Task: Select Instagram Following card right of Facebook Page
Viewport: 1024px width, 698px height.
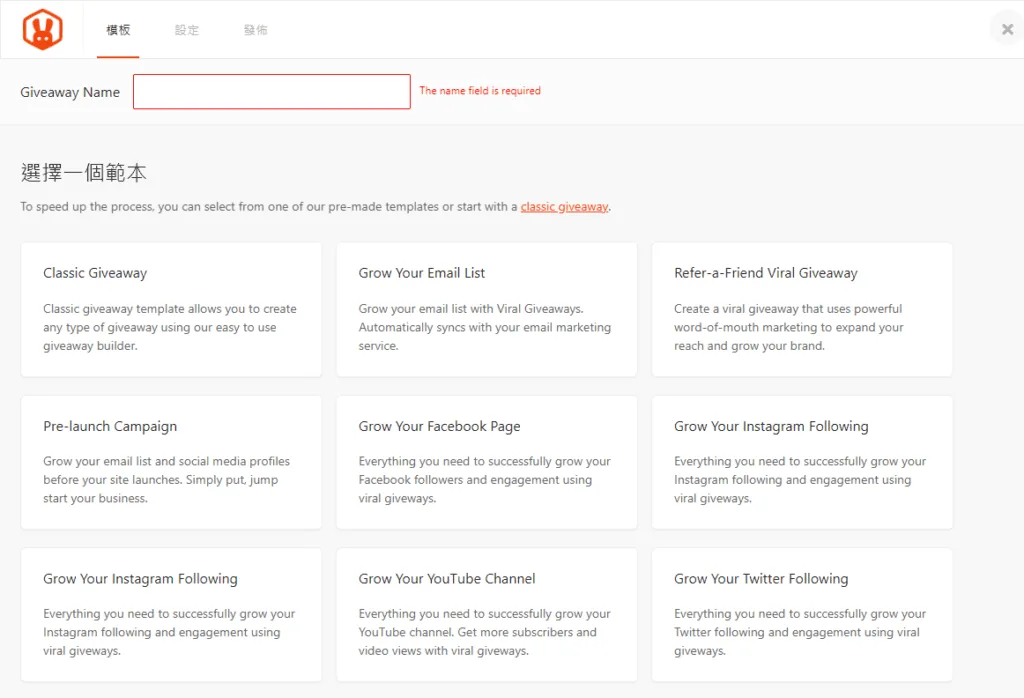Action: point(801,462)
